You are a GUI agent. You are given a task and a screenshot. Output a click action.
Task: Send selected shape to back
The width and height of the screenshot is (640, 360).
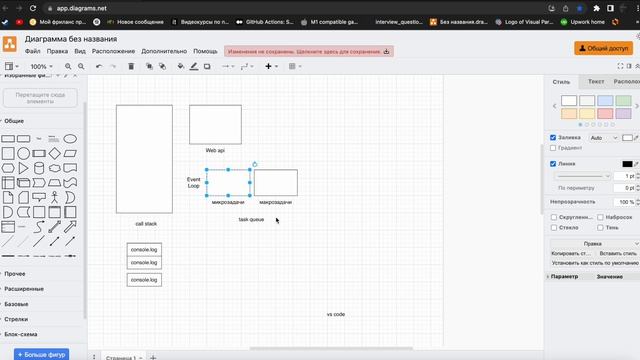[162, 66]
